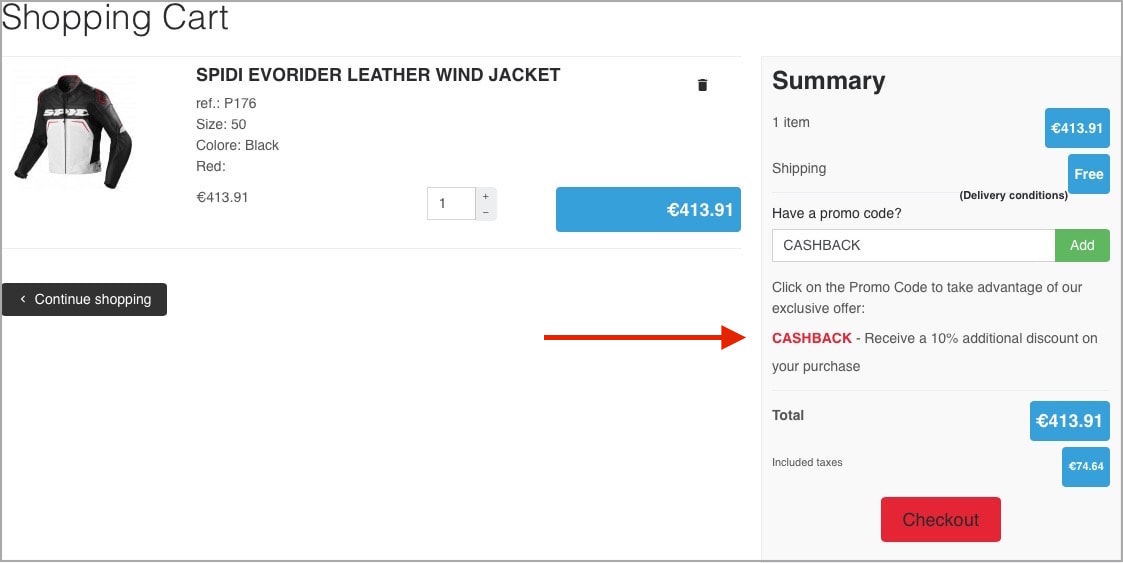Click the Spidi jacket product thumbnail
This screenshot has width=1123, height=563.
pyautogui.click(x=74, y=130)
